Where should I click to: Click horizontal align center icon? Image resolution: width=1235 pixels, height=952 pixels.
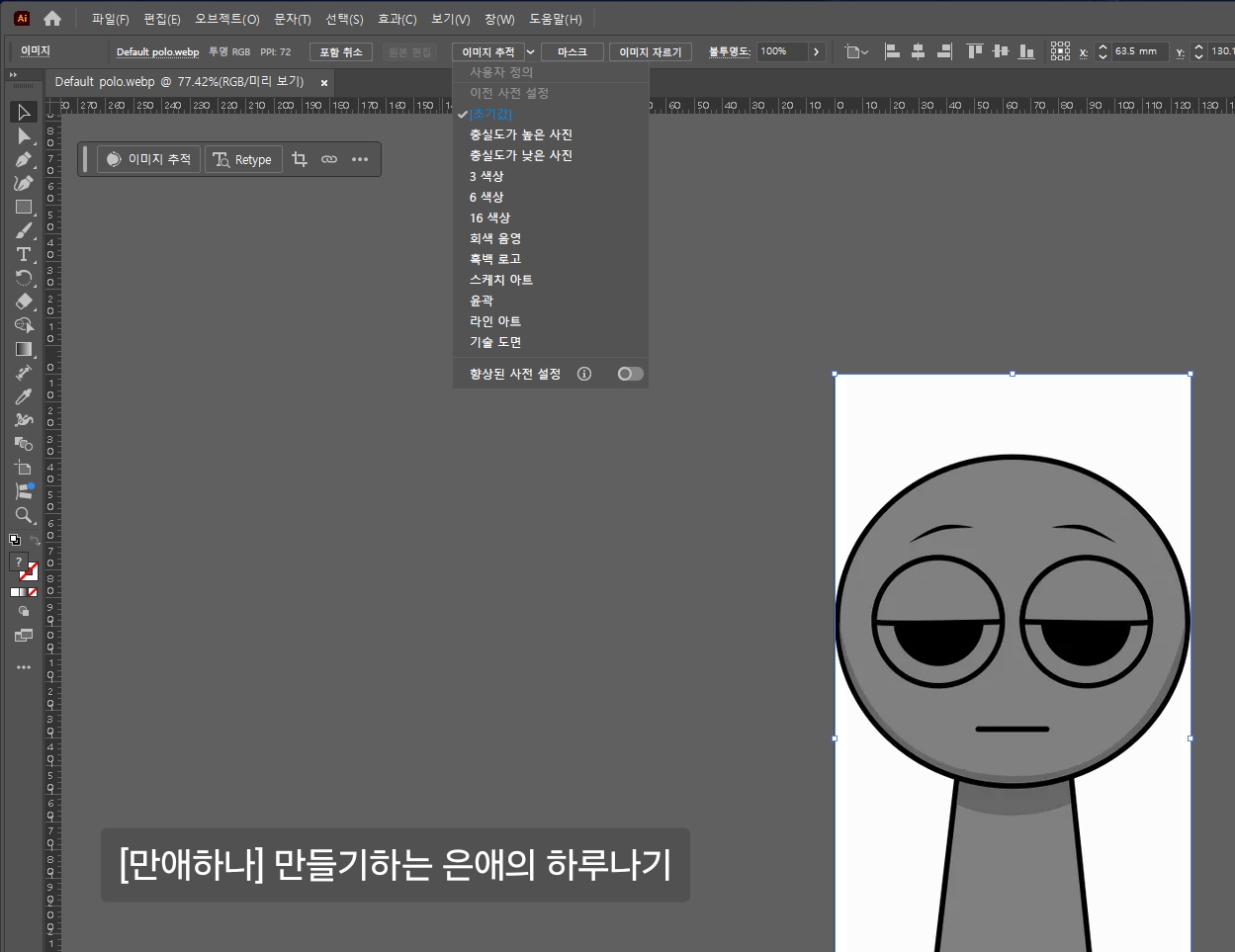click(x=918, y=51)
